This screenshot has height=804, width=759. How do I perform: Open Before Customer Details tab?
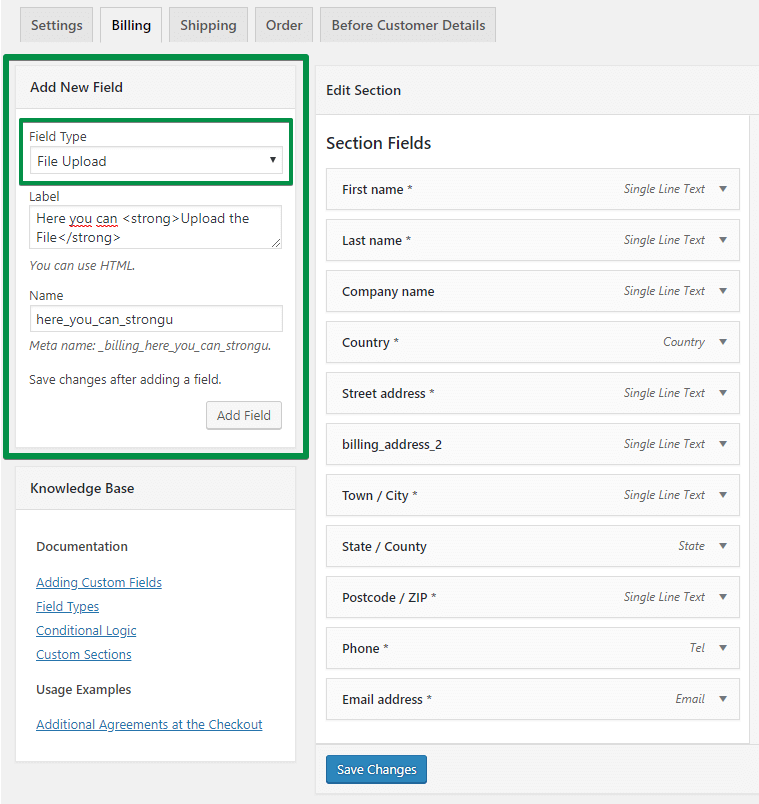[408, 25]
